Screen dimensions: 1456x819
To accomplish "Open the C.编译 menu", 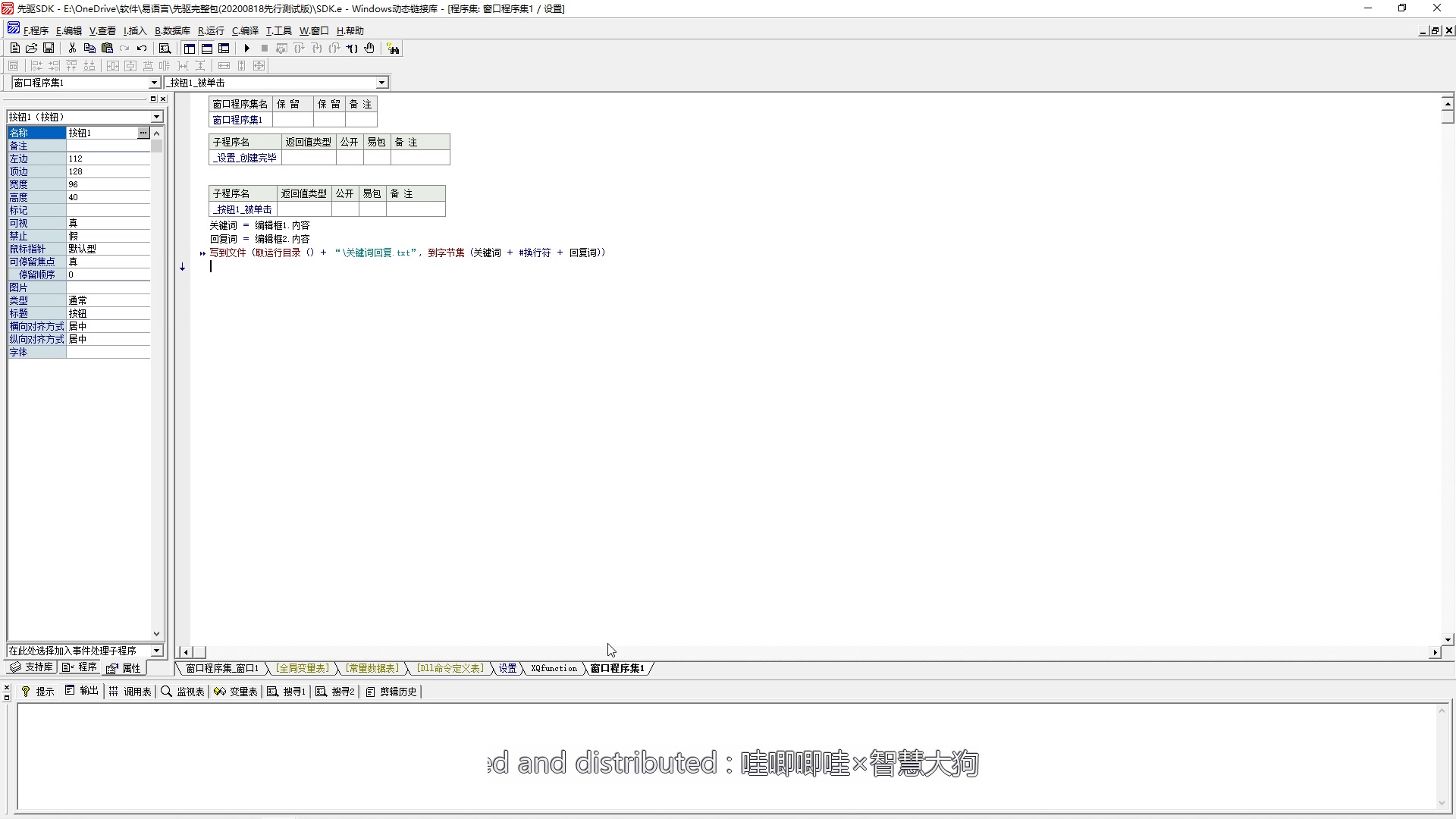I will pos(245,31).
